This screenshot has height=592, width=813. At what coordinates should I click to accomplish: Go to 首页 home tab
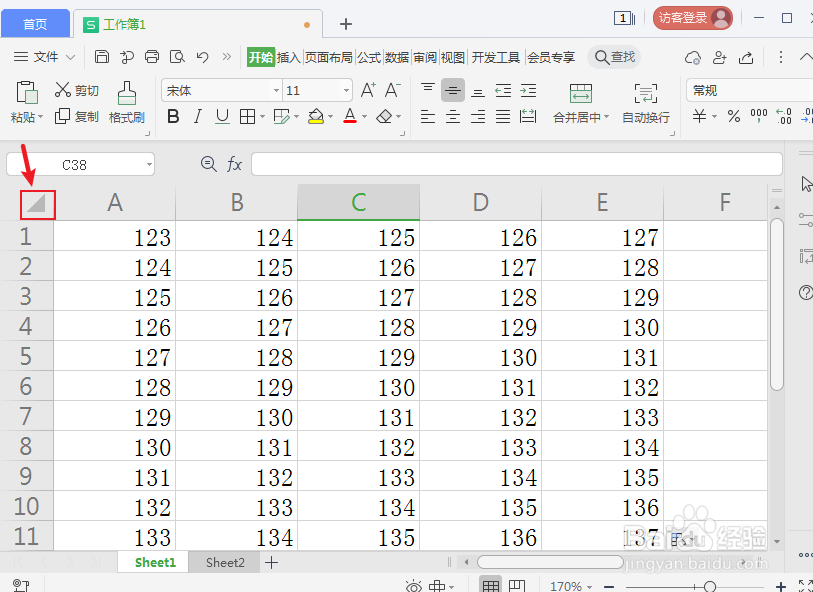(35, 24)
